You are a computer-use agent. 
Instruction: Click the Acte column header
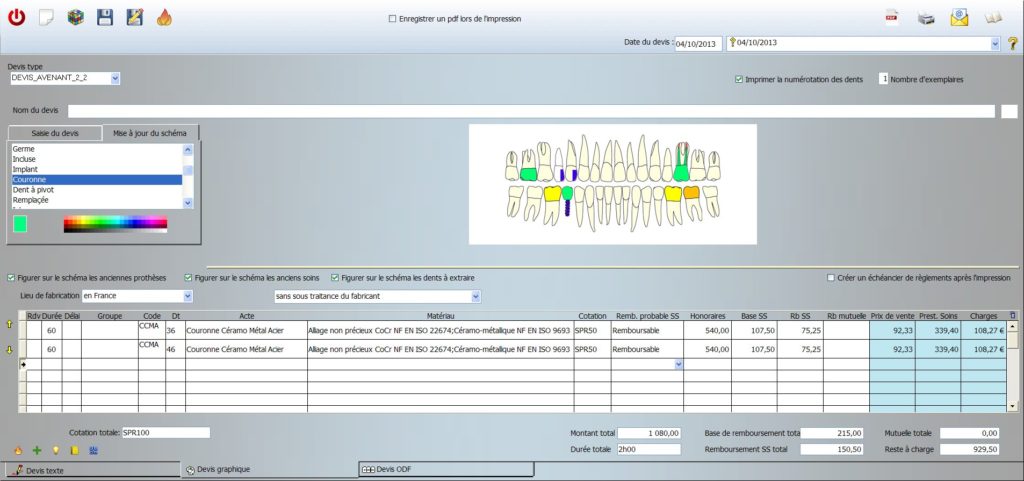pyautogui.click(x=246, y=316)
